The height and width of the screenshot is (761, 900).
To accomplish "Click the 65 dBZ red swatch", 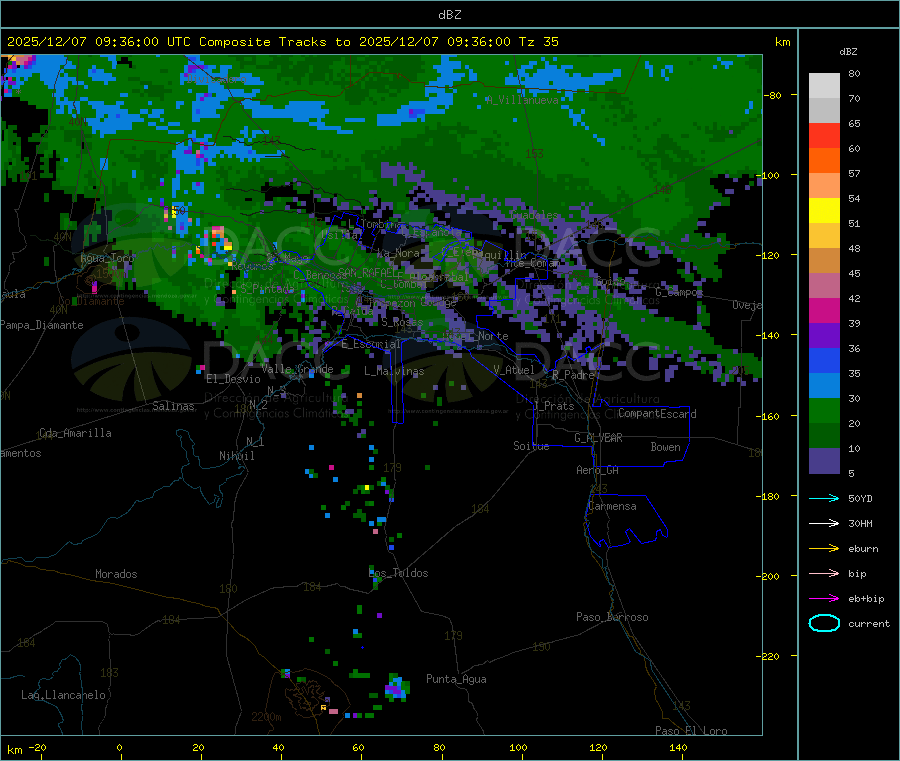I will click(824, 135).
